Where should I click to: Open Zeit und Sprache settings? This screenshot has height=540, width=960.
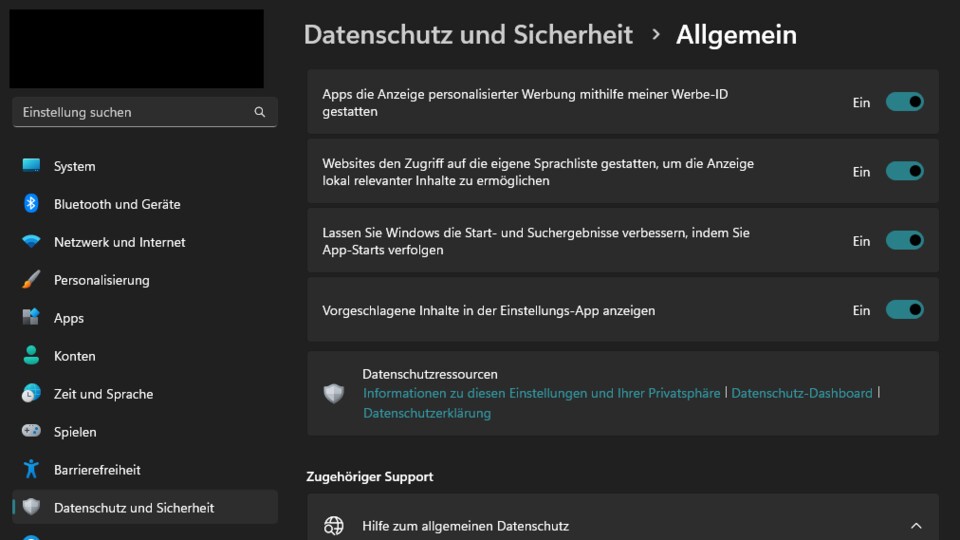click(x=144, y=394)
